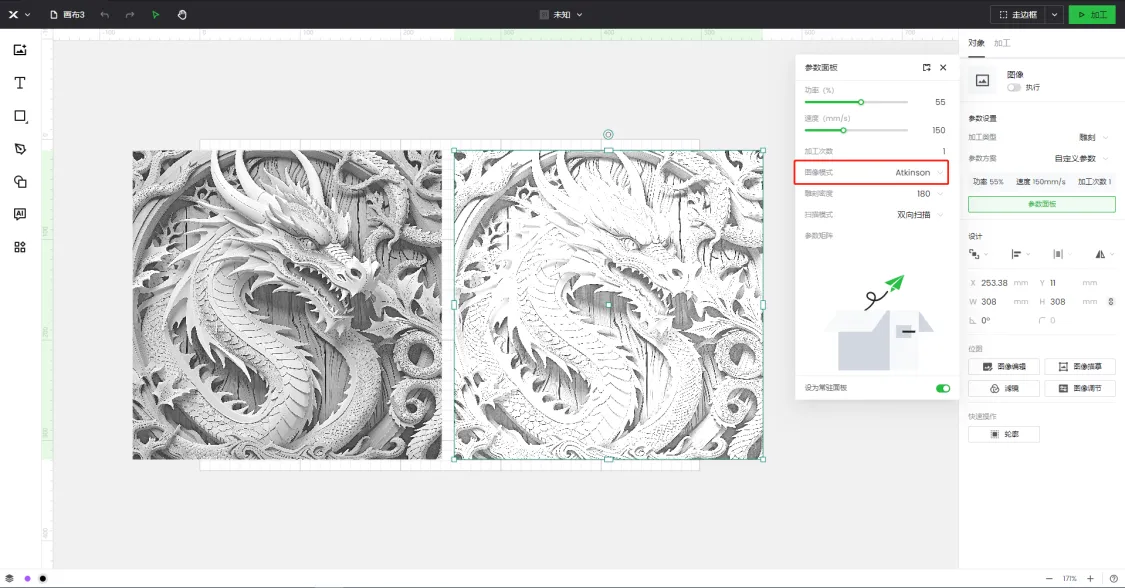Click the 图像描摹 image trace button

click(x=1080, y=366)
